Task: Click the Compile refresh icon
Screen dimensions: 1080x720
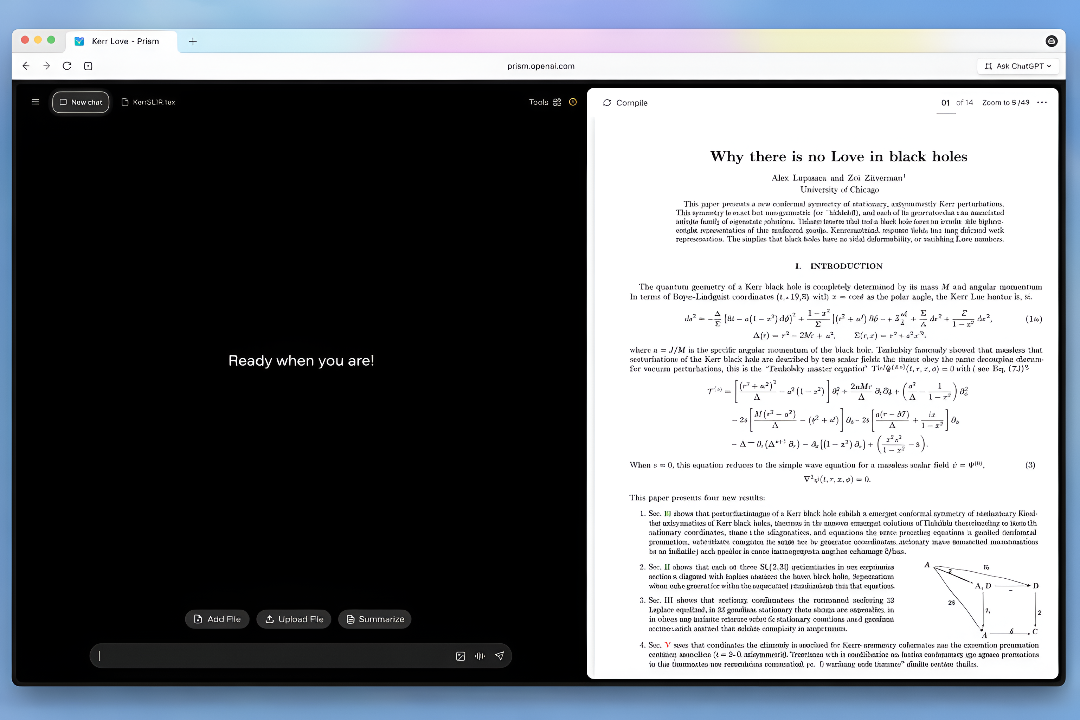Action: pyautogui.click(x=607, y=102)
